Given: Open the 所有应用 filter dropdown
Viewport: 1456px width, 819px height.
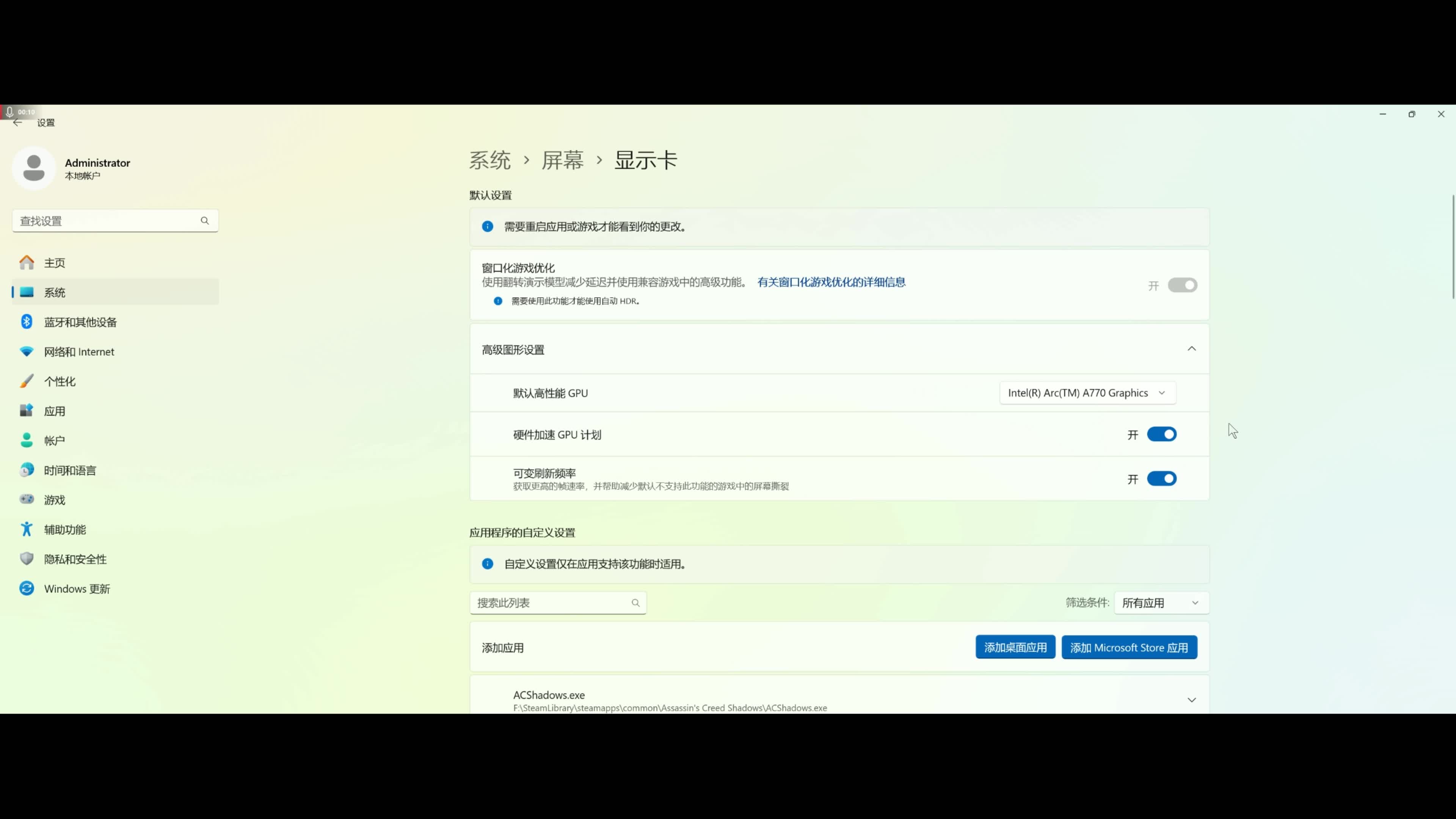Looking at the screenshot, I should pos(1161,602).
